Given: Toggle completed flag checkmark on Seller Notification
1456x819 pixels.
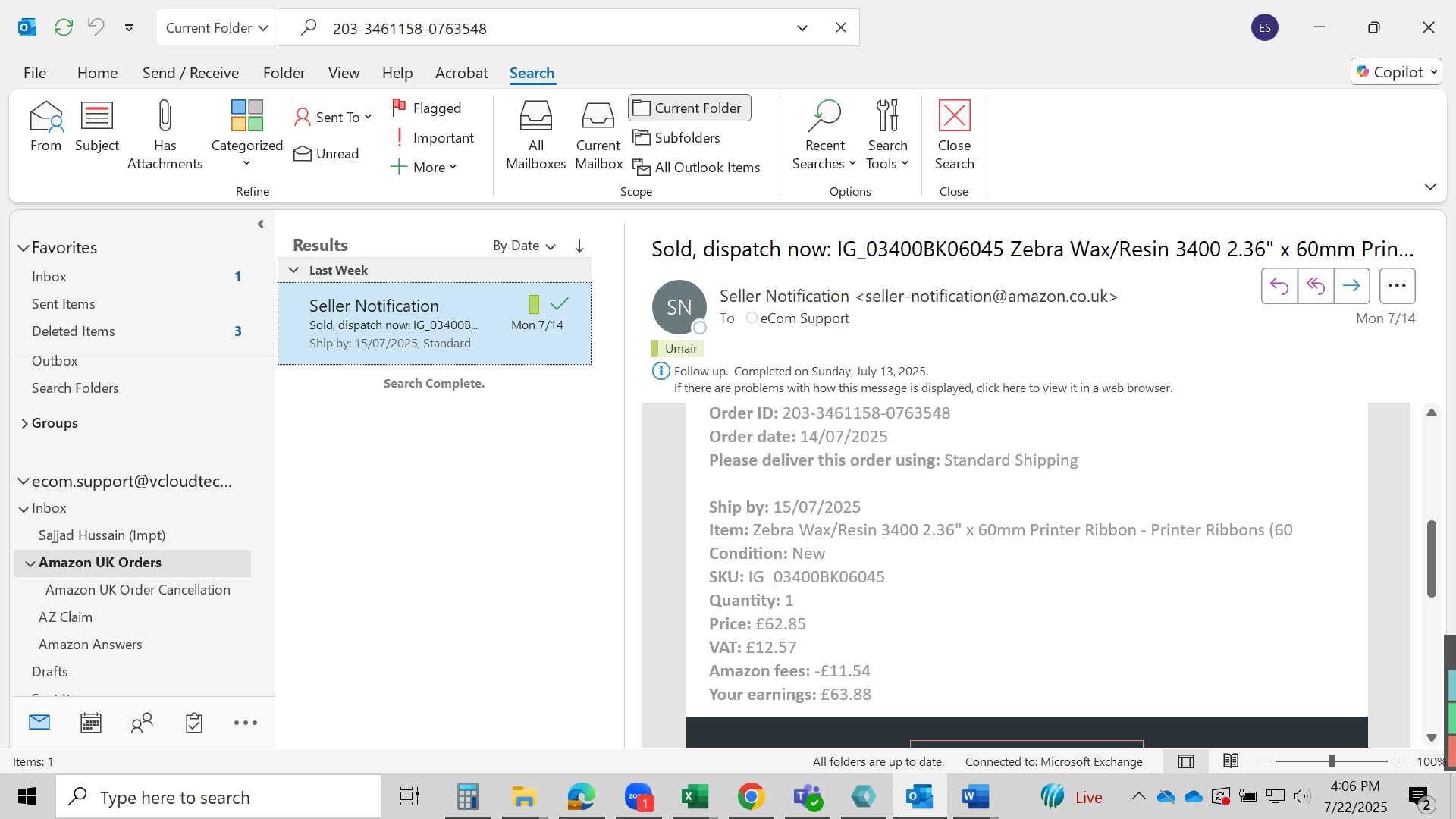Looking at the screenshot, I should (x=560, y=304).
